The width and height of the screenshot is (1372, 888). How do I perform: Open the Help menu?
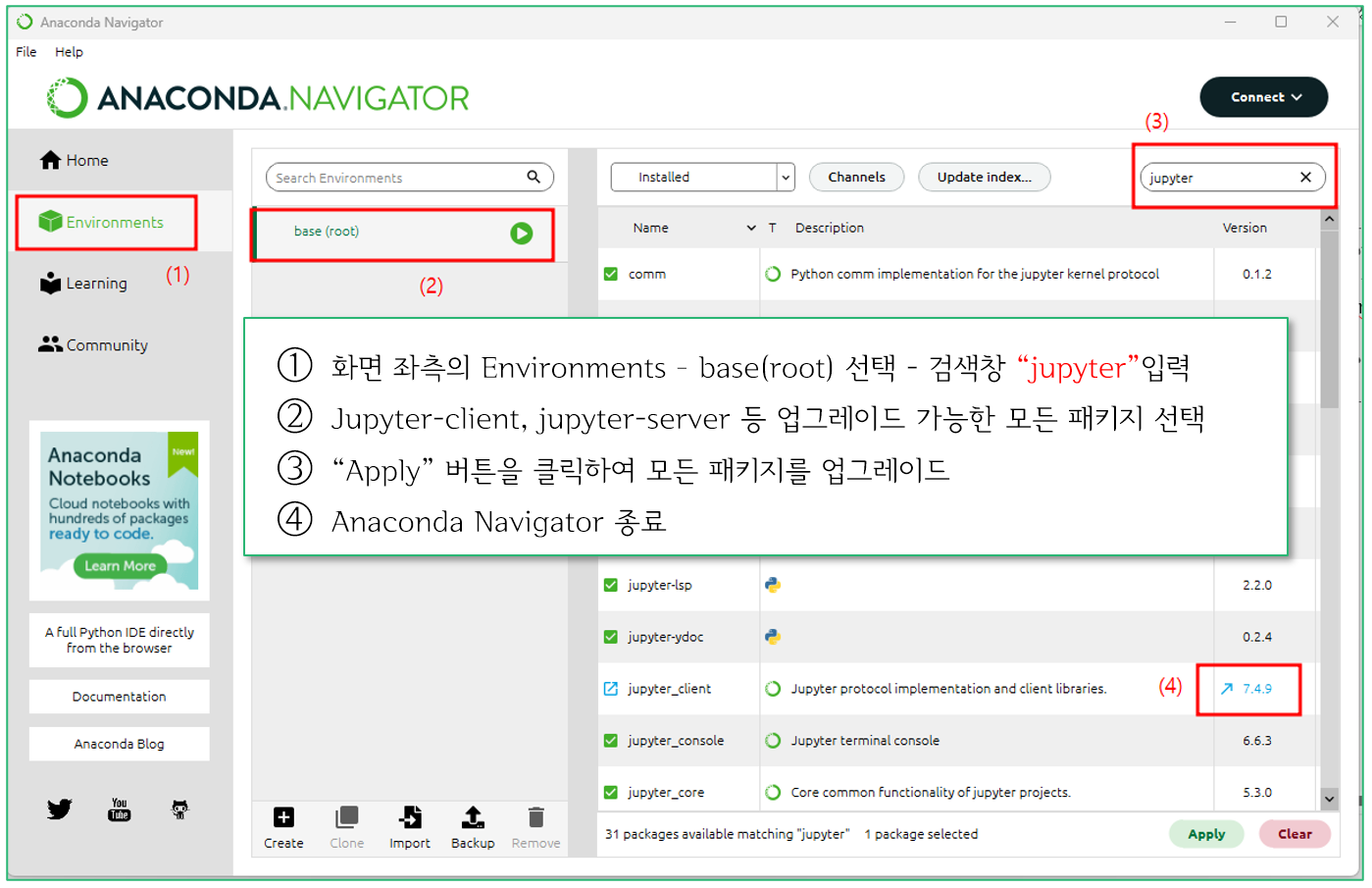point(69,52)
